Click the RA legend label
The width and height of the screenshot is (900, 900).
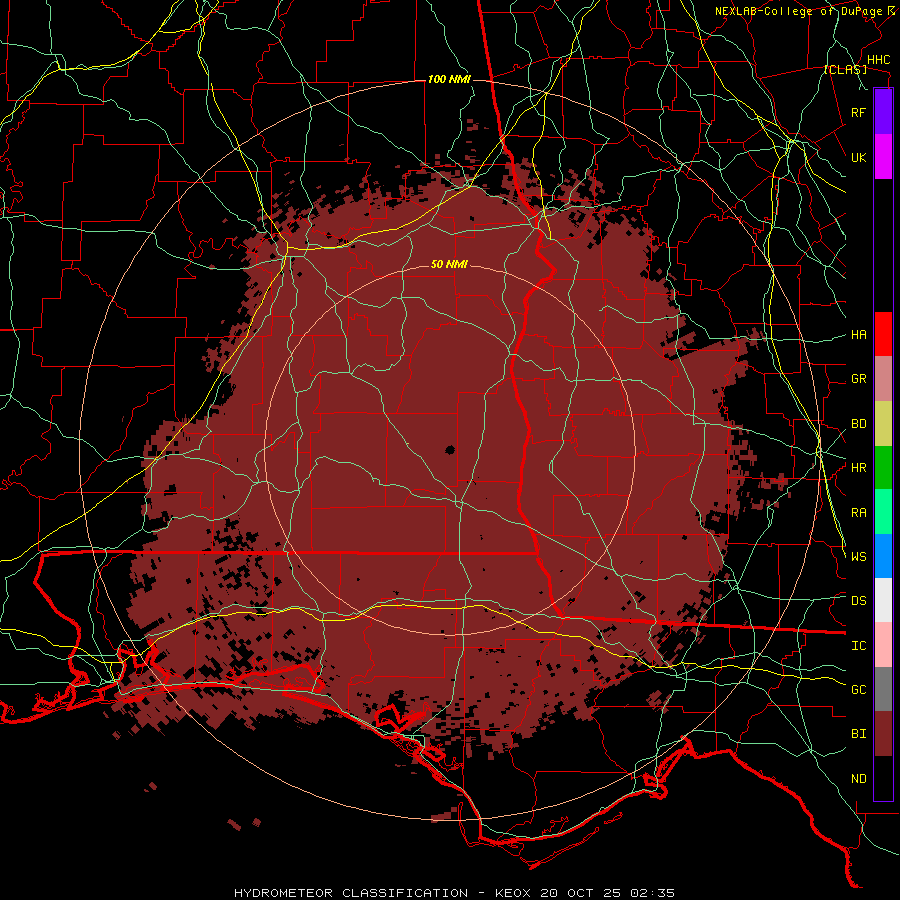coord(858,513)
